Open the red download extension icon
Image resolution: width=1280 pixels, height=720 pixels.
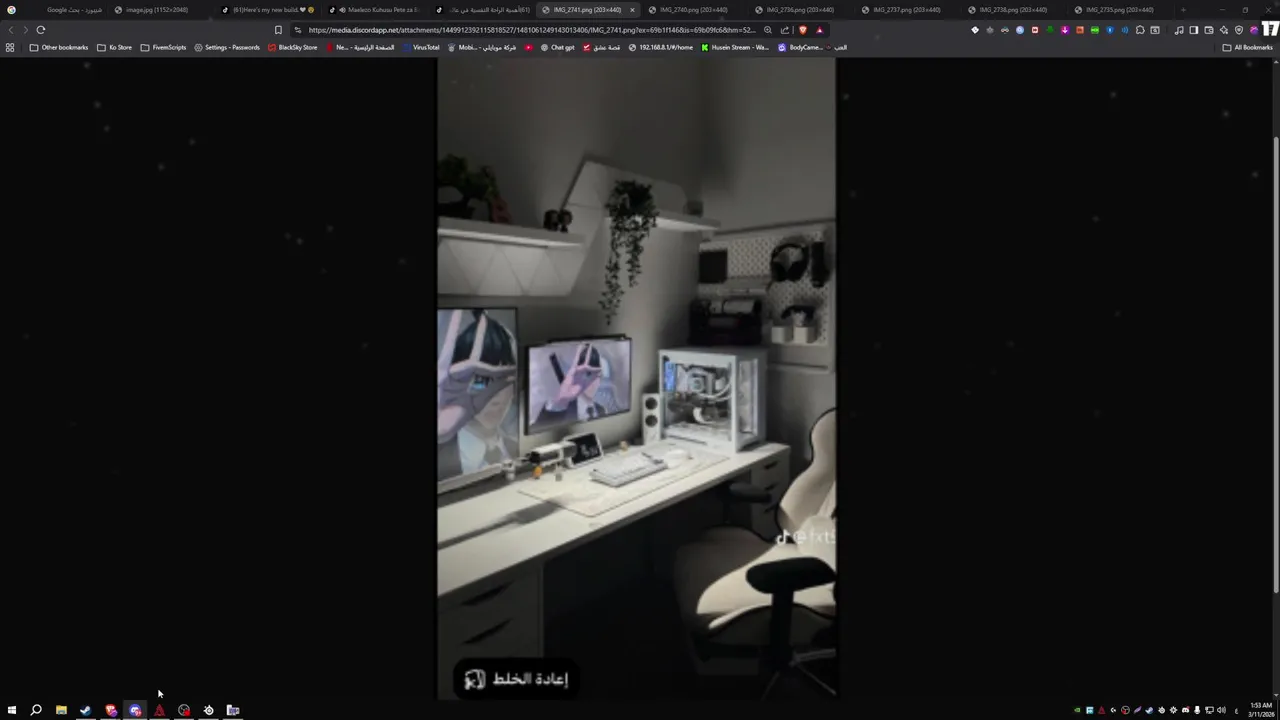tap(1065, 30)
